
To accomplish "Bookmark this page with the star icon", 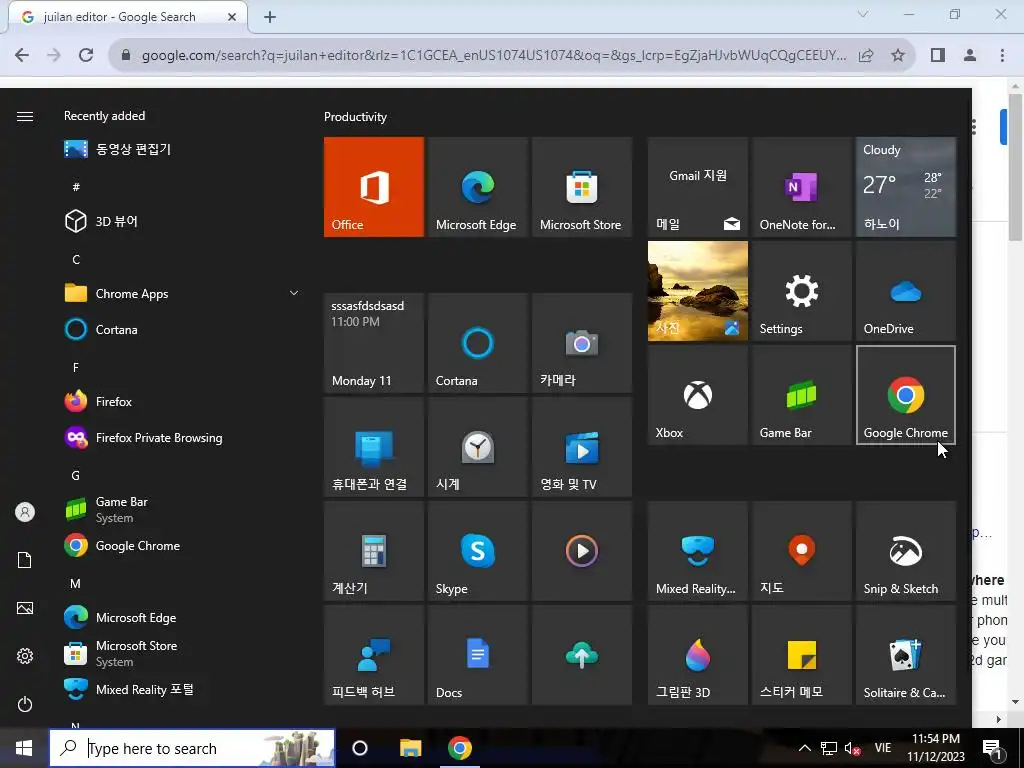I will [898, 55].
